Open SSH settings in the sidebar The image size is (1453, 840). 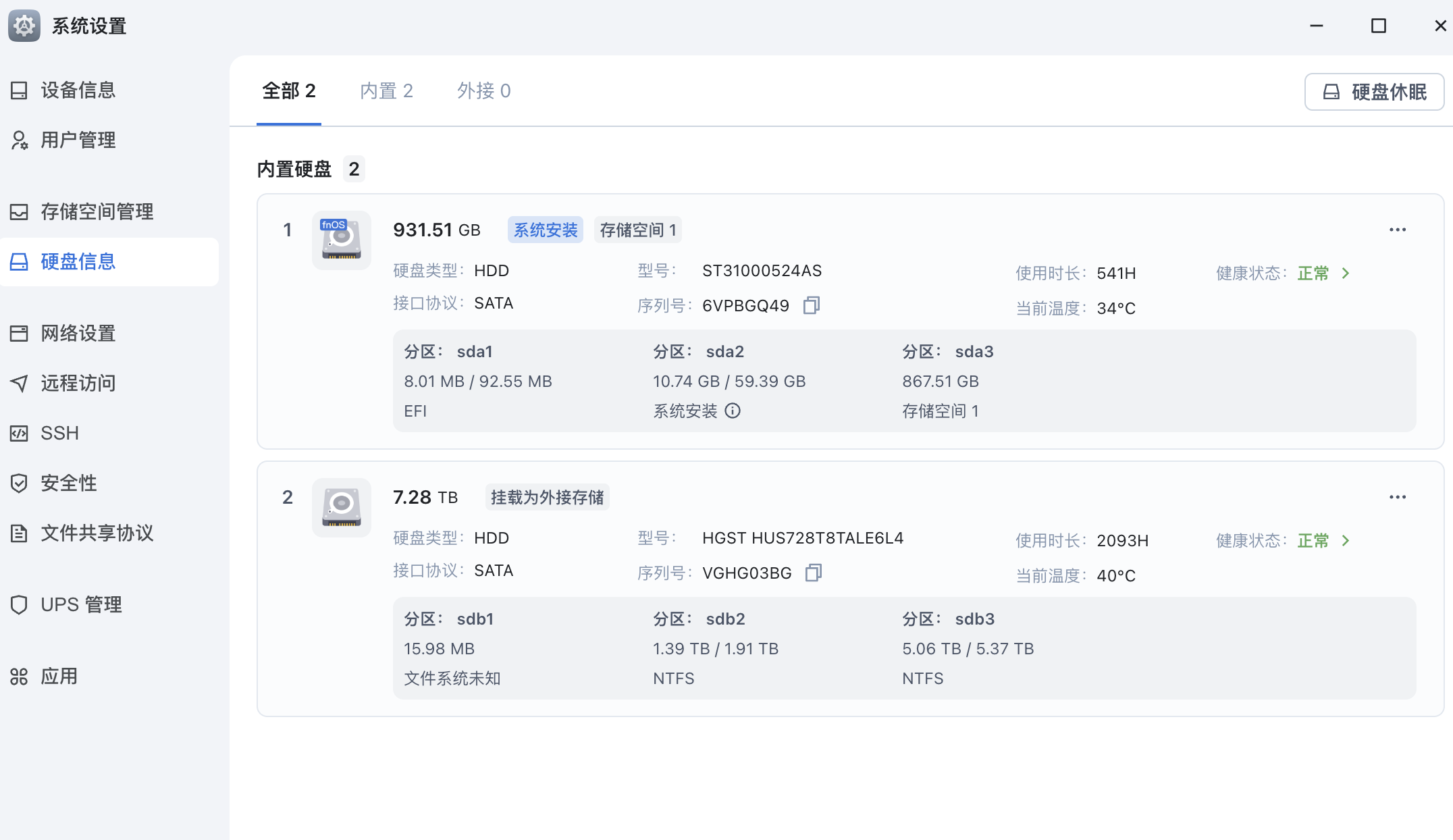[109, 434]
